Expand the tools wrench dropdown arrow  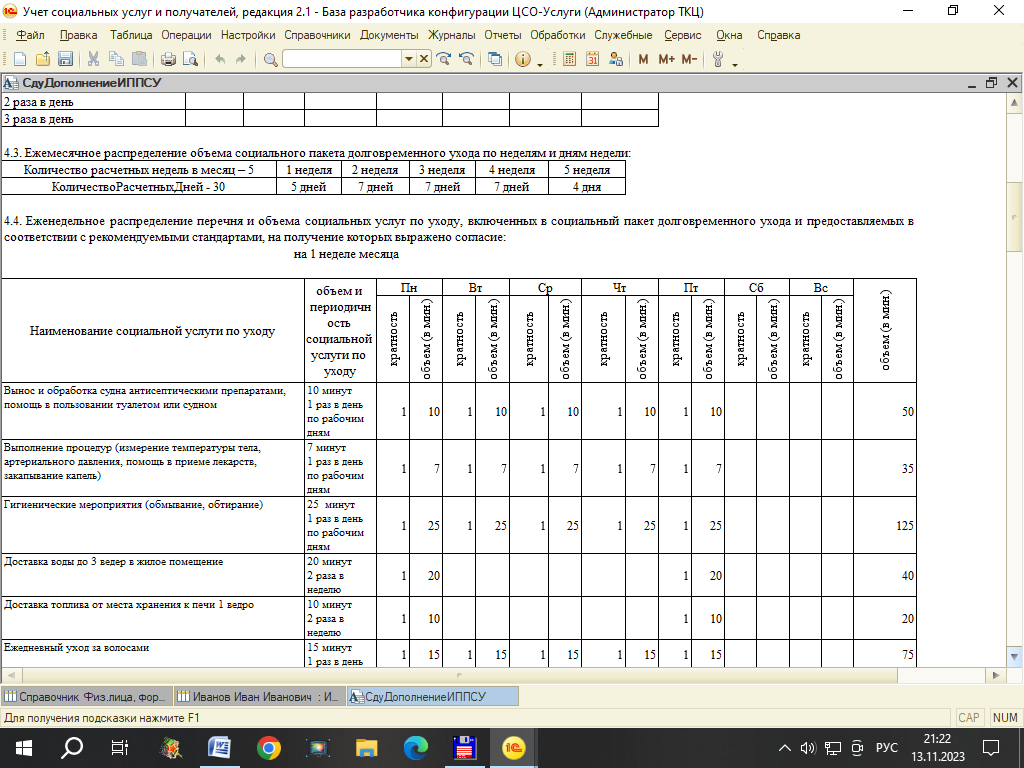click(x=735, y=65)
